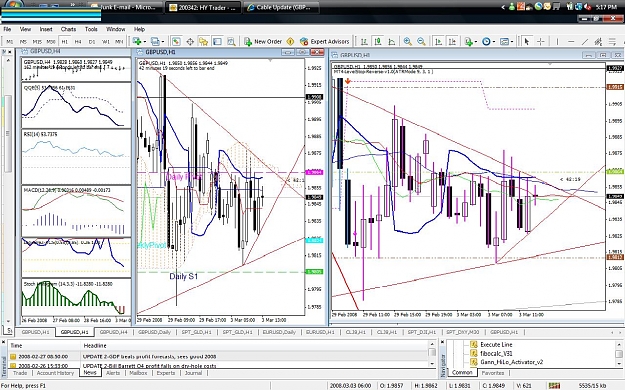Switch chart to line chart icon

[392, 41]
